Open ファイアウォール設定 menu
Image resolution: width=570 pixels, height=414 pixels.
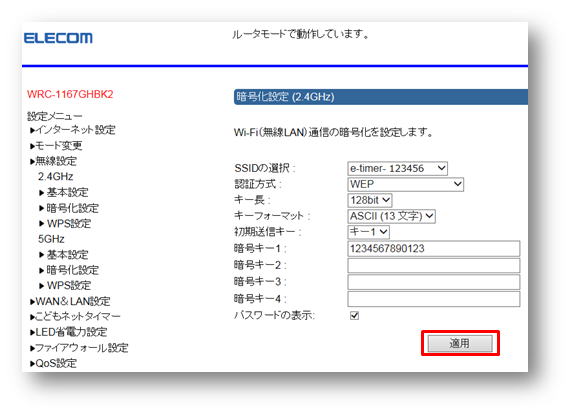(79, 348)
